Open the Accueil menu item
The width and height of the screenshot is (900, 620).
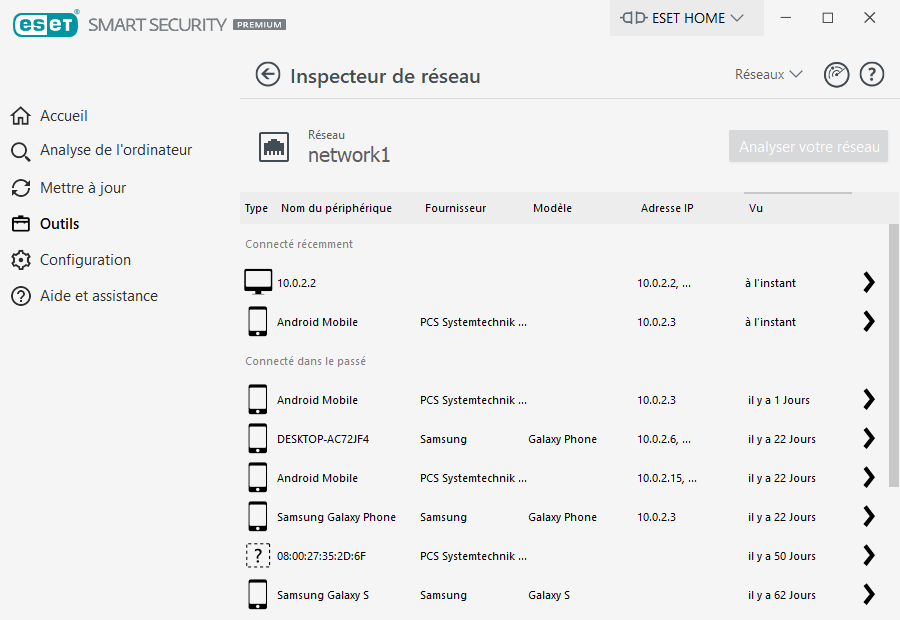(64, 116)
